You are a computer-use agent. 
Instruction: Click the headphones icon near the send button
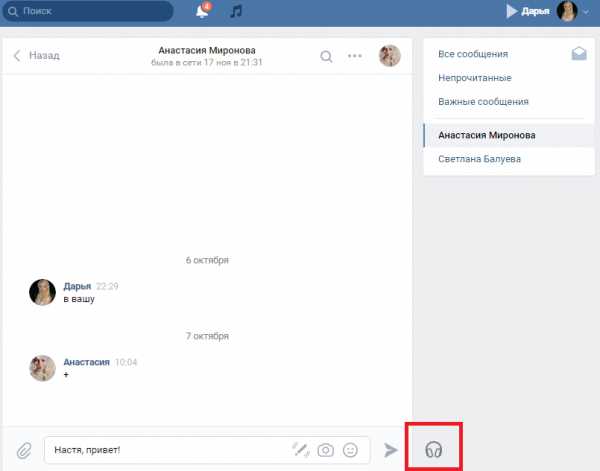(x=434, y=449)
